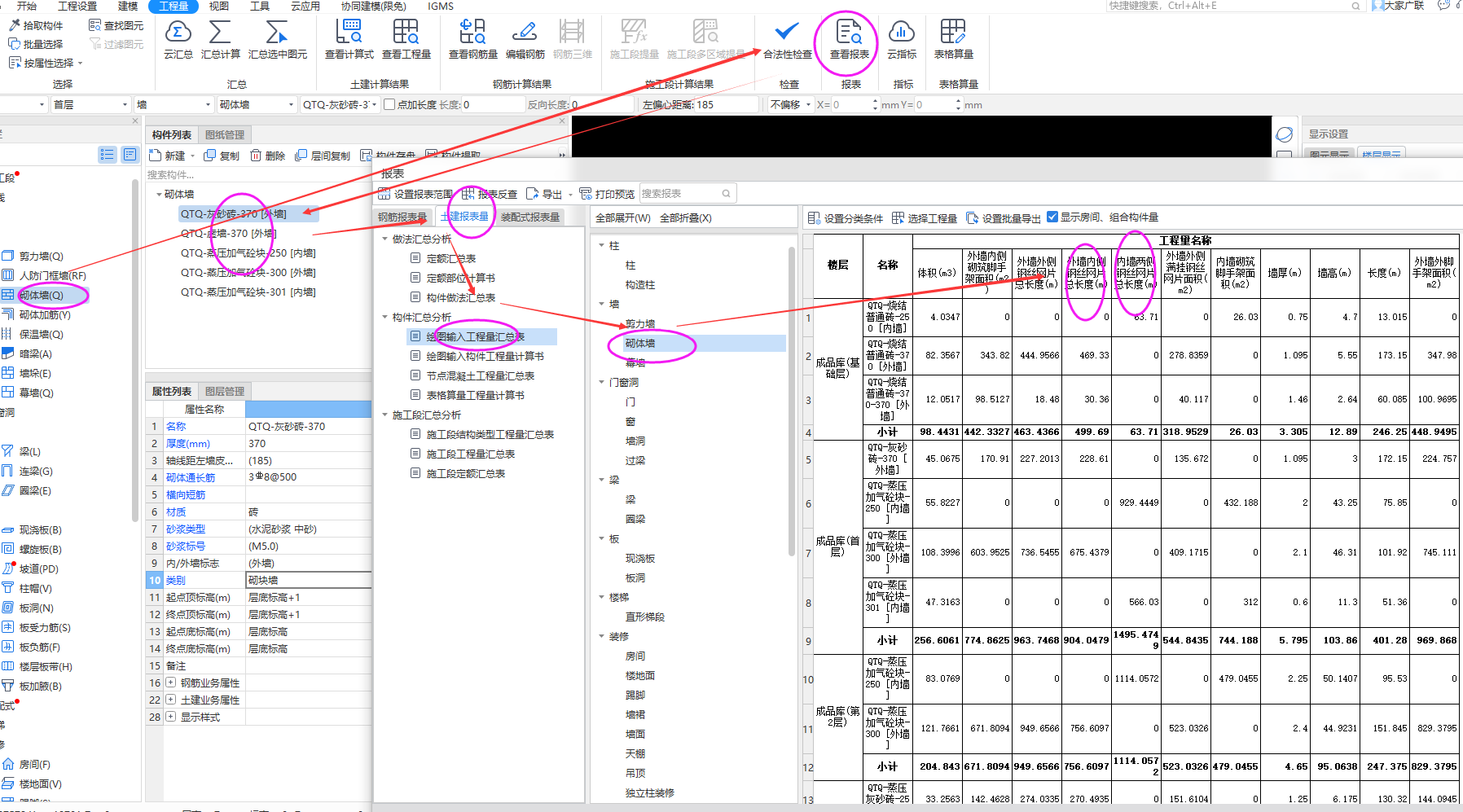Click 新建 in component list toolbar
Screen dimensions: 1463x812
[168, 156]
